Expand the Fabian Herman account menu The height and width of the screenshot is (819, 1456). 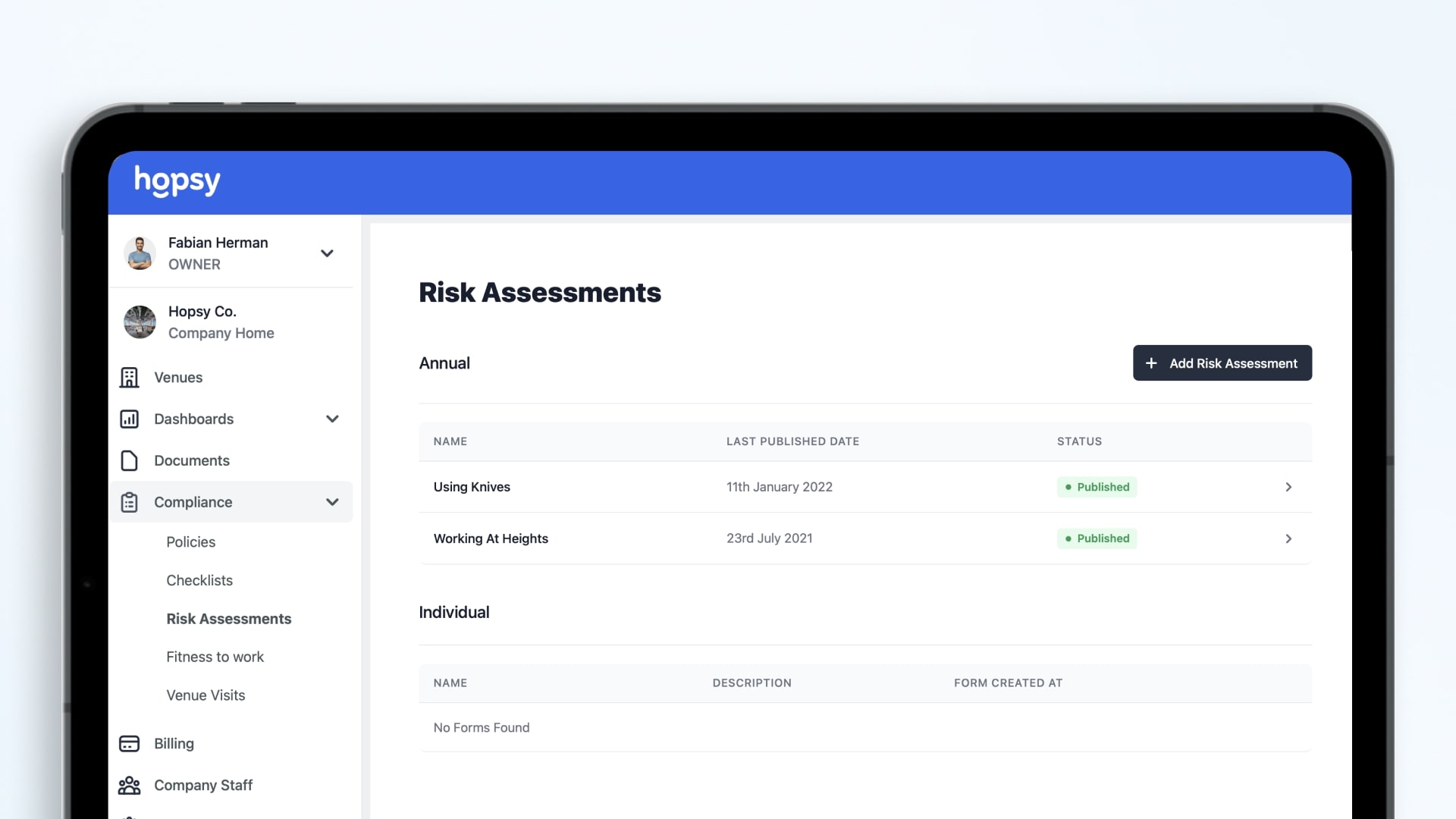coord(327,253)
